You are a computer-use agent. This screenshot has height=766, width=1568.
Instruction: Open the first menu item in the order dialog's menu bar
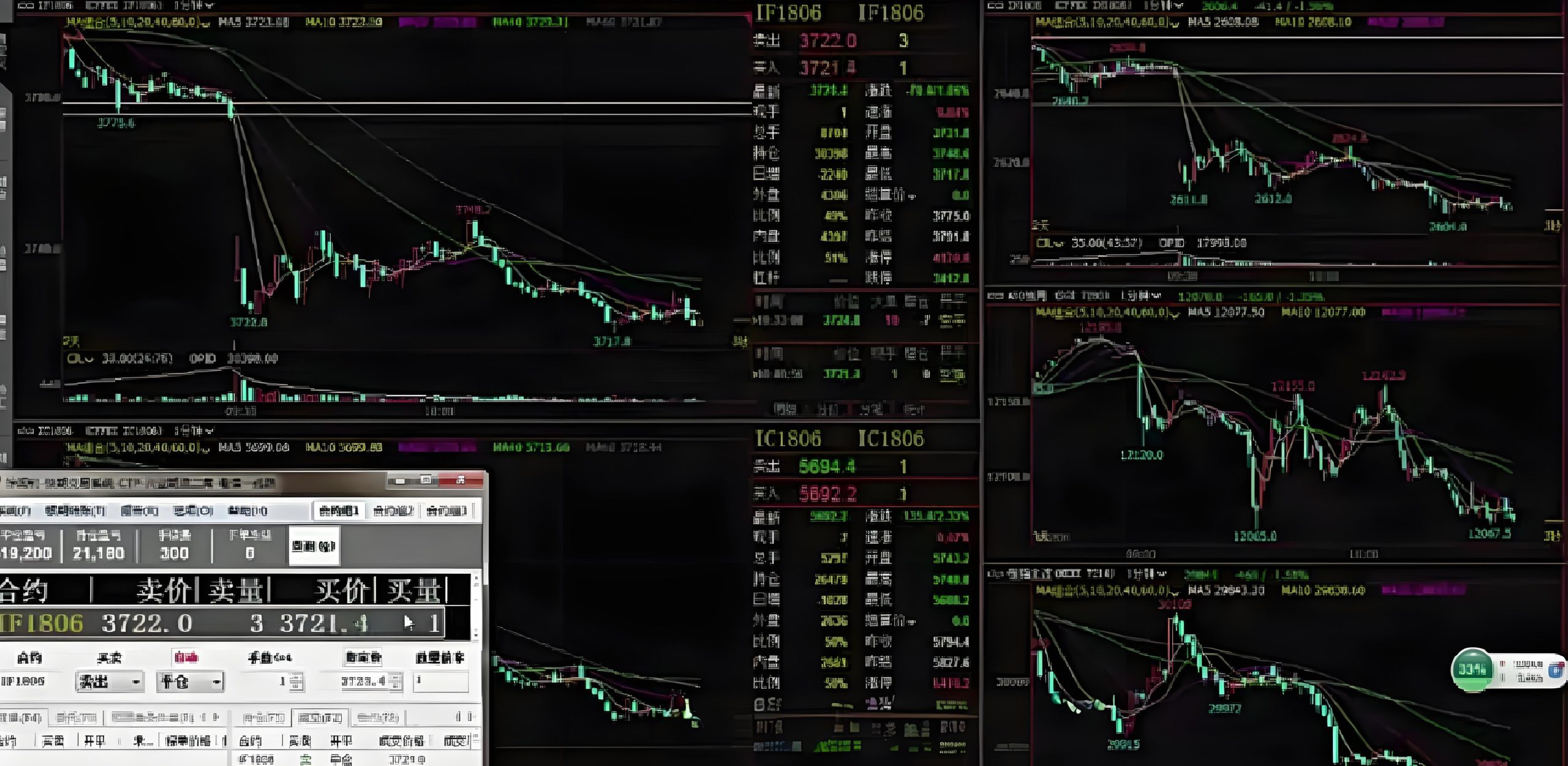[15, 511]
